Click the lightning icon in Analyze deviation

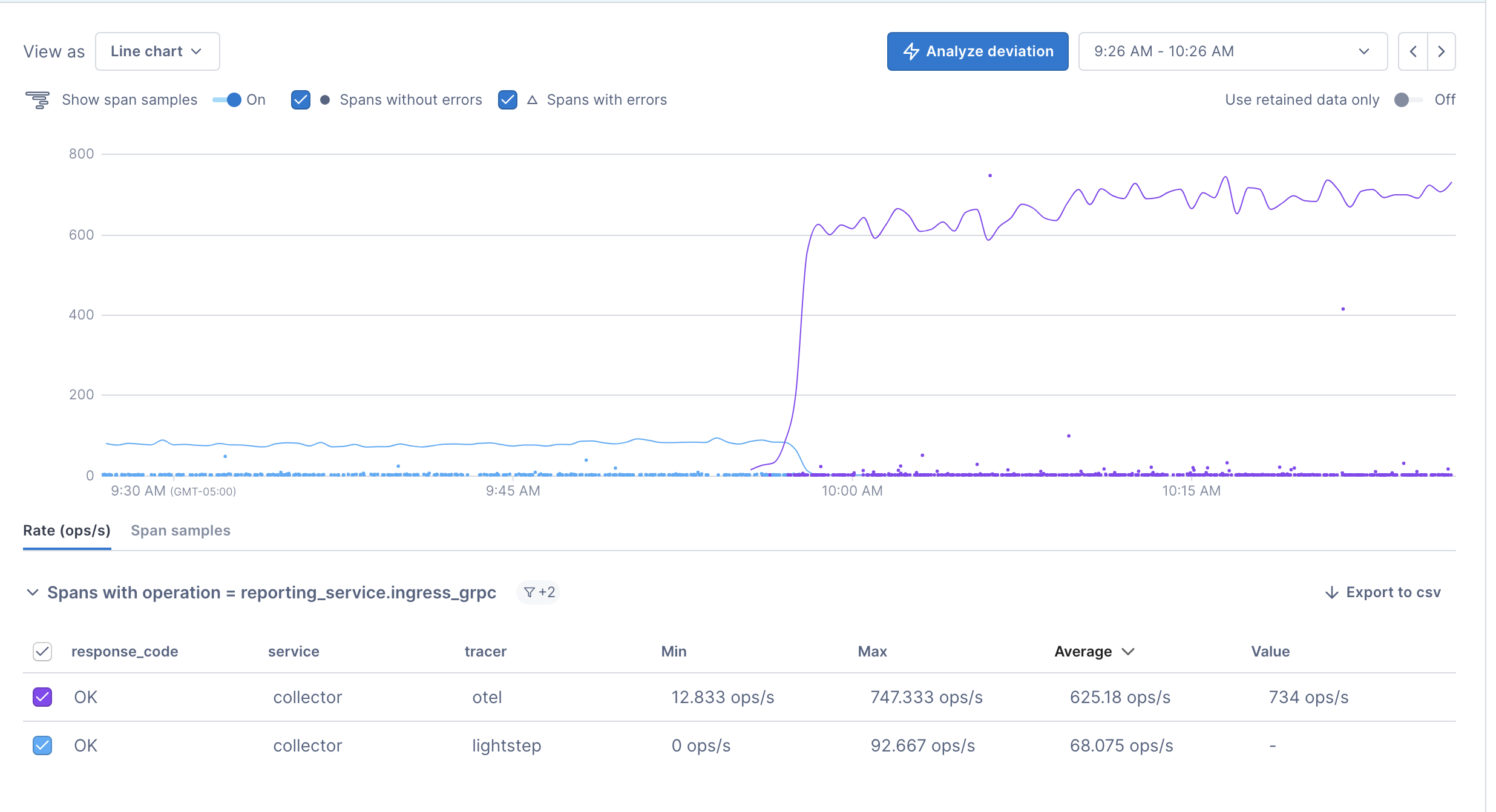point(913,51)
